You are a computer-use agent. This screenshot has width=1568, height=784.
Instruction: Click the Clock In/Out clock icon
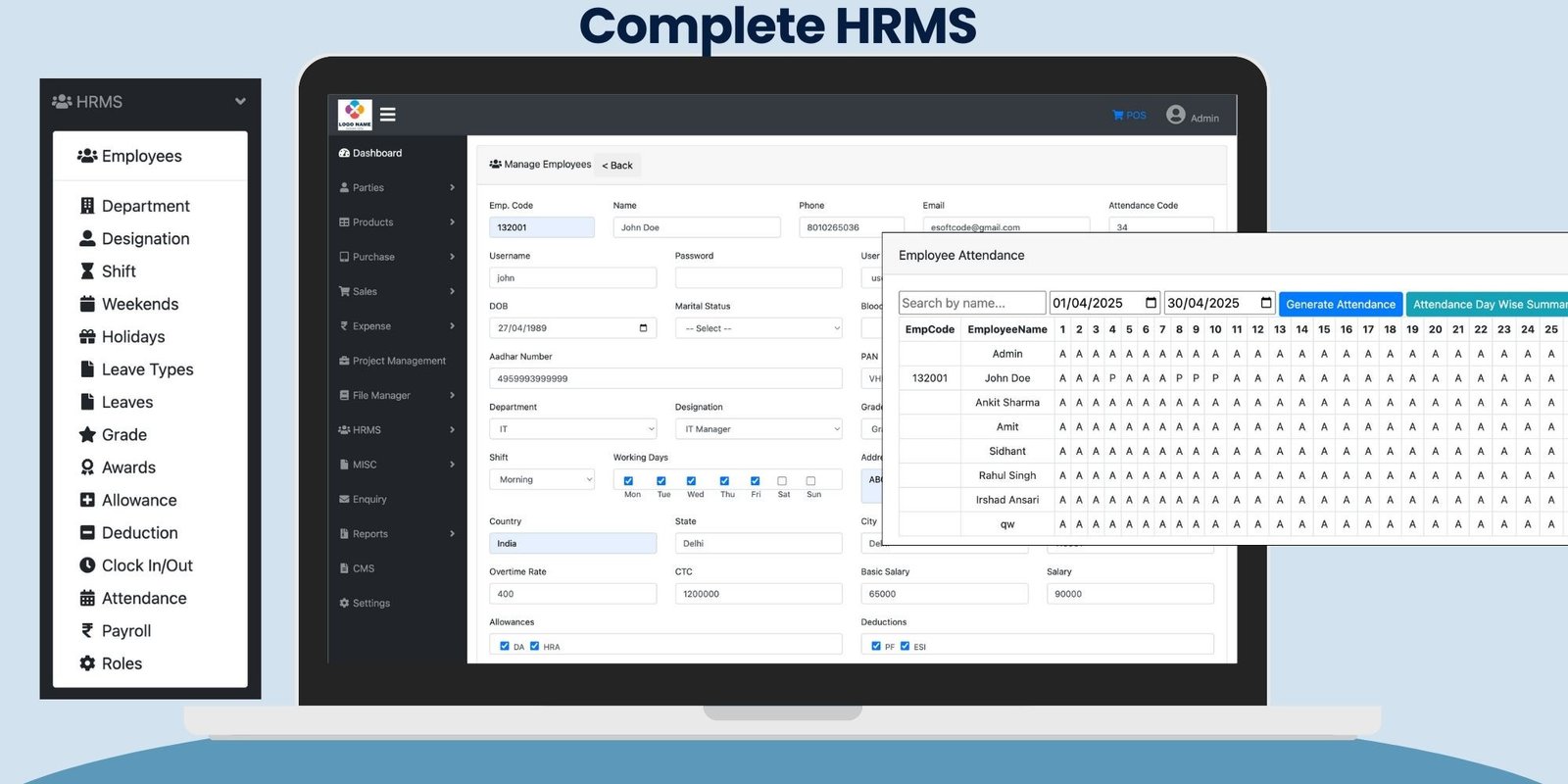[87, 565]
